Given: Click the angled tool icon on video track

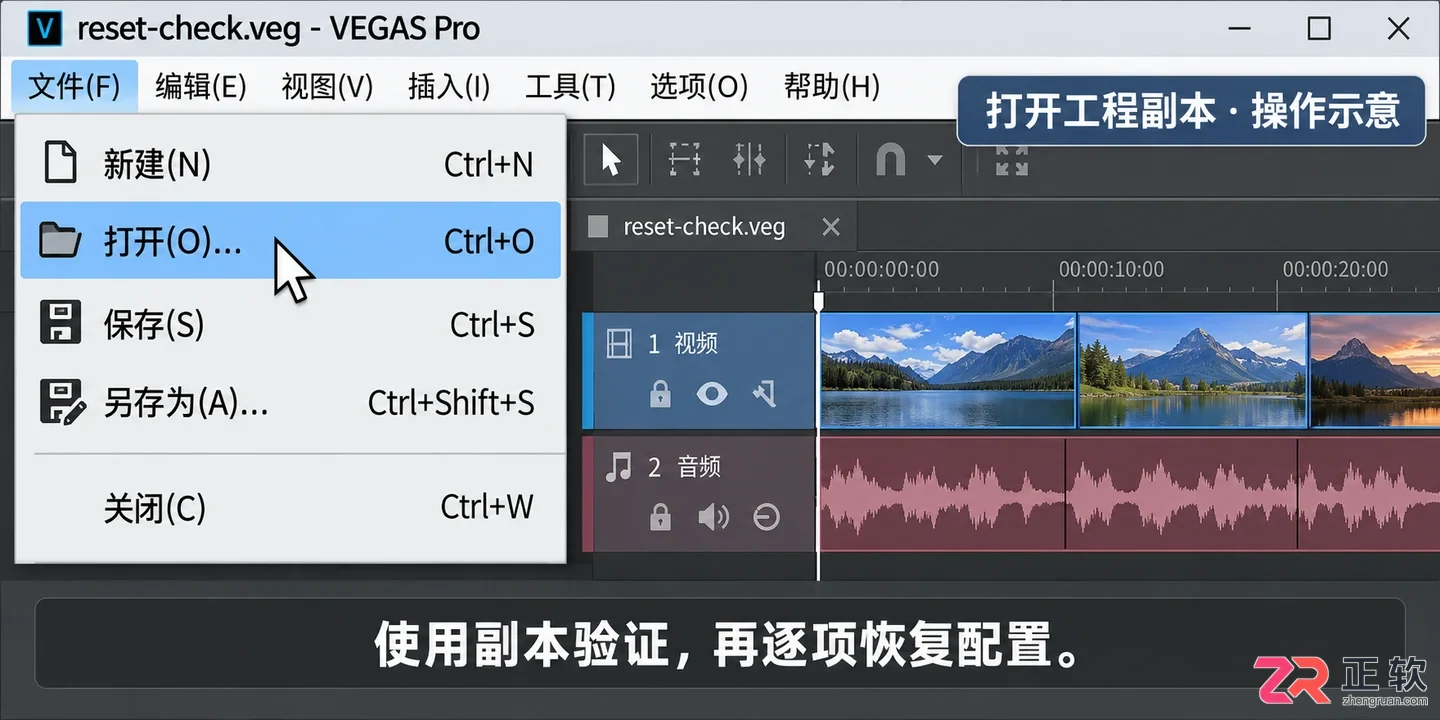Looking at the screenshot, I should click(765, 394).
